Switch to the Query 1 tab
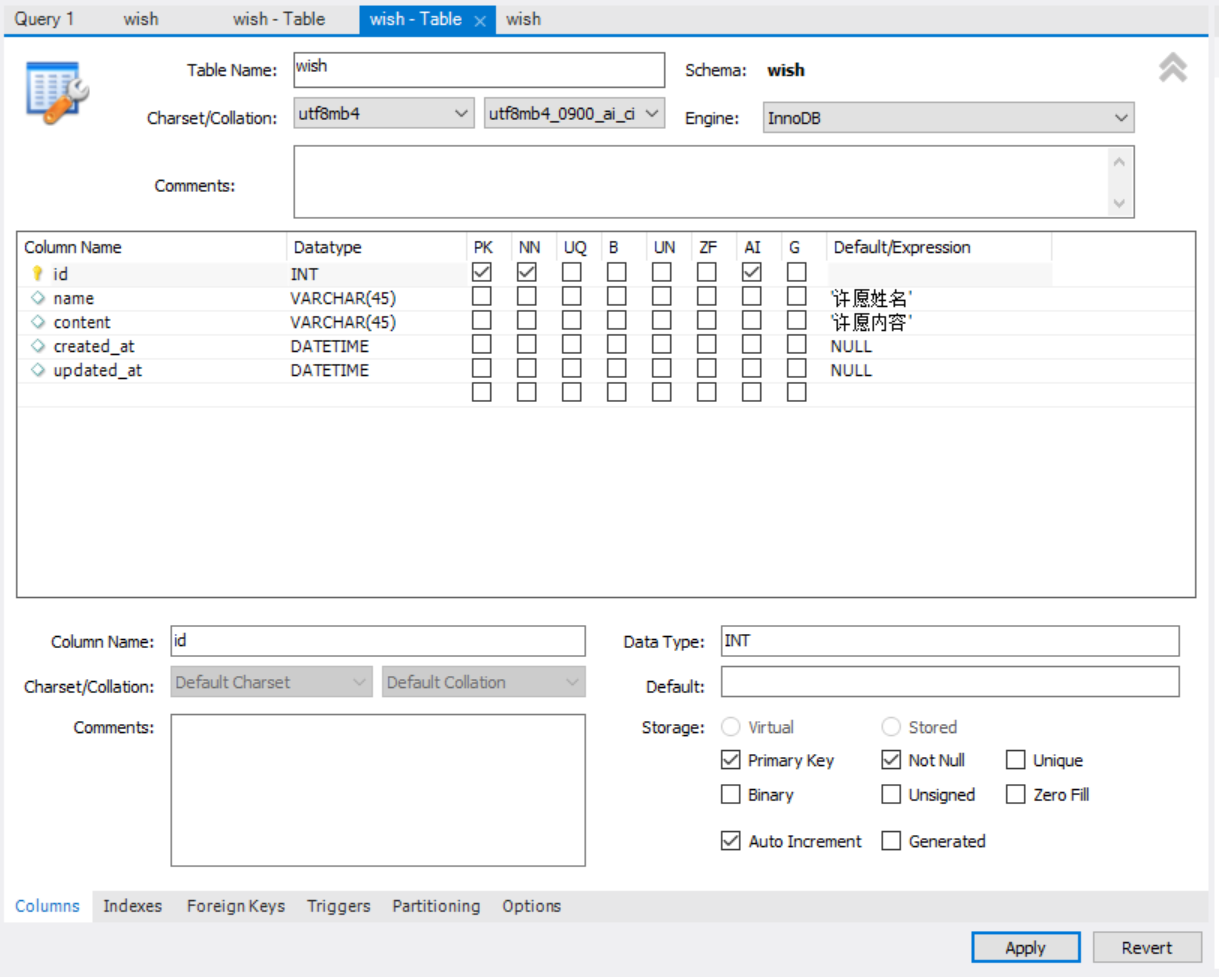The height and width of the screenshot is (977, 1219). [46, 18]
